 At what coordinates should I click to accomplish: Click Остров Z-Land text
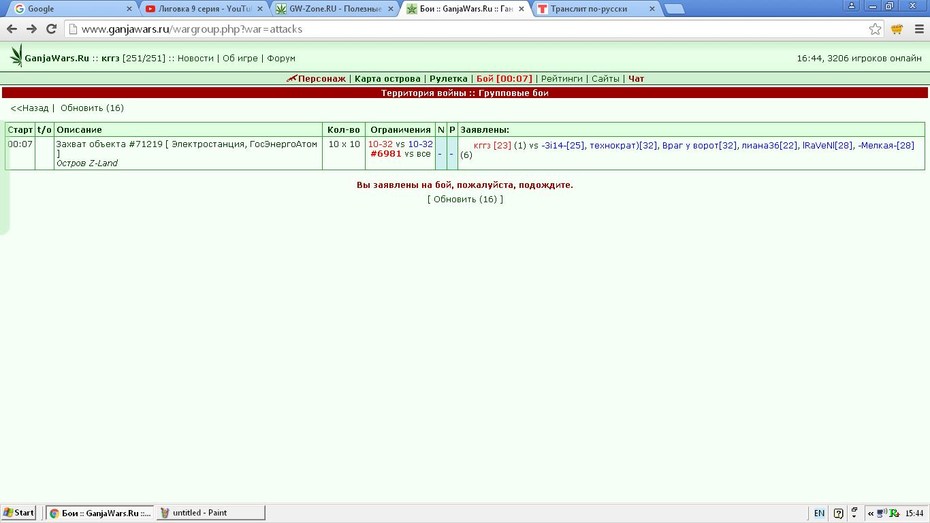pyautogui.click(x=87, y=163)
